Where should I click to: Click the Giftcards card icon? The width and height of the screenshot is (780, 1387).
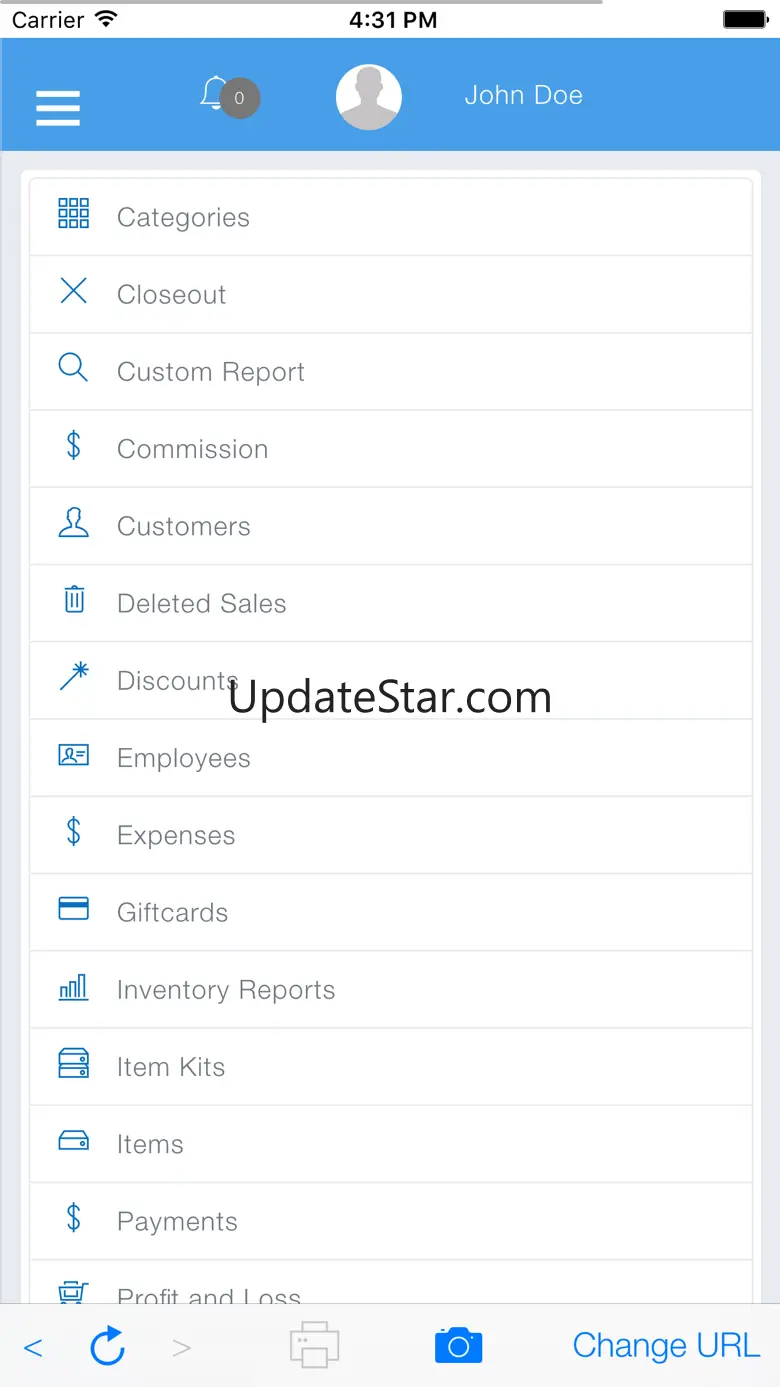74,909
